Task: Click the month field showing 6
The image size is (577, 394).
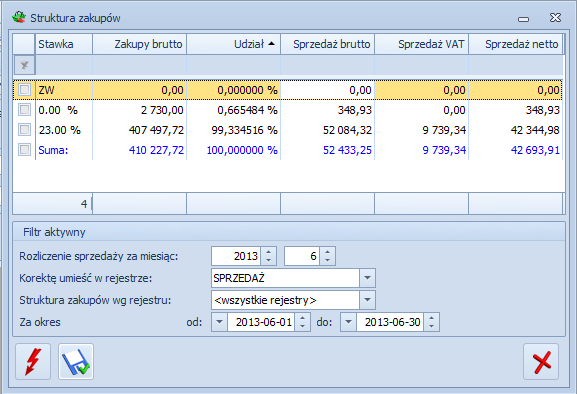Action: [302, 256]
